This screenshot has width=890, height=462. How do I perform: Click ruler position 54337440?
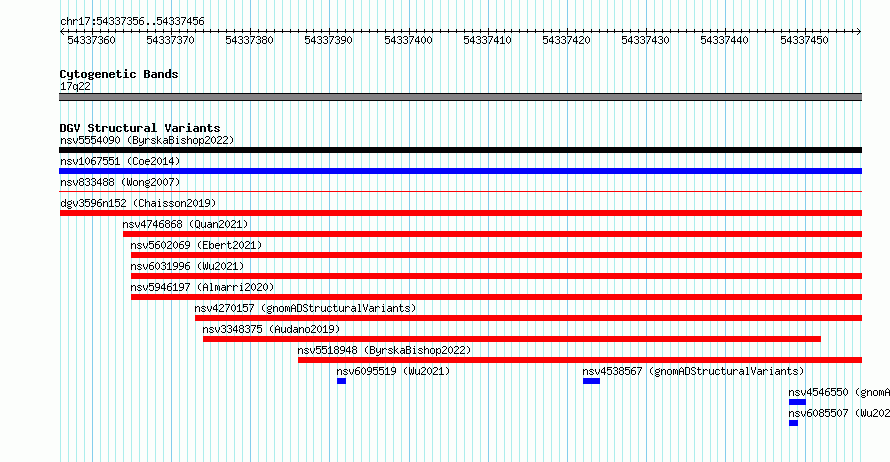point(724,40)
